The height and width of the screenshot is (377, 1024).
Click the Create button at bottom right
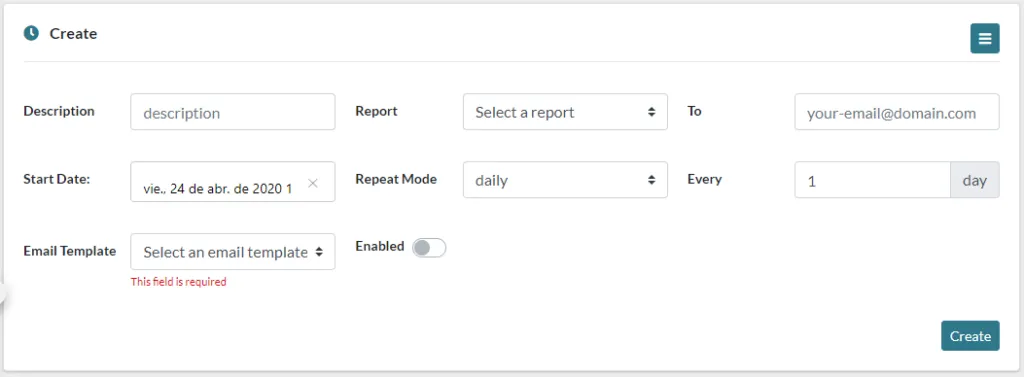[970, 336]
